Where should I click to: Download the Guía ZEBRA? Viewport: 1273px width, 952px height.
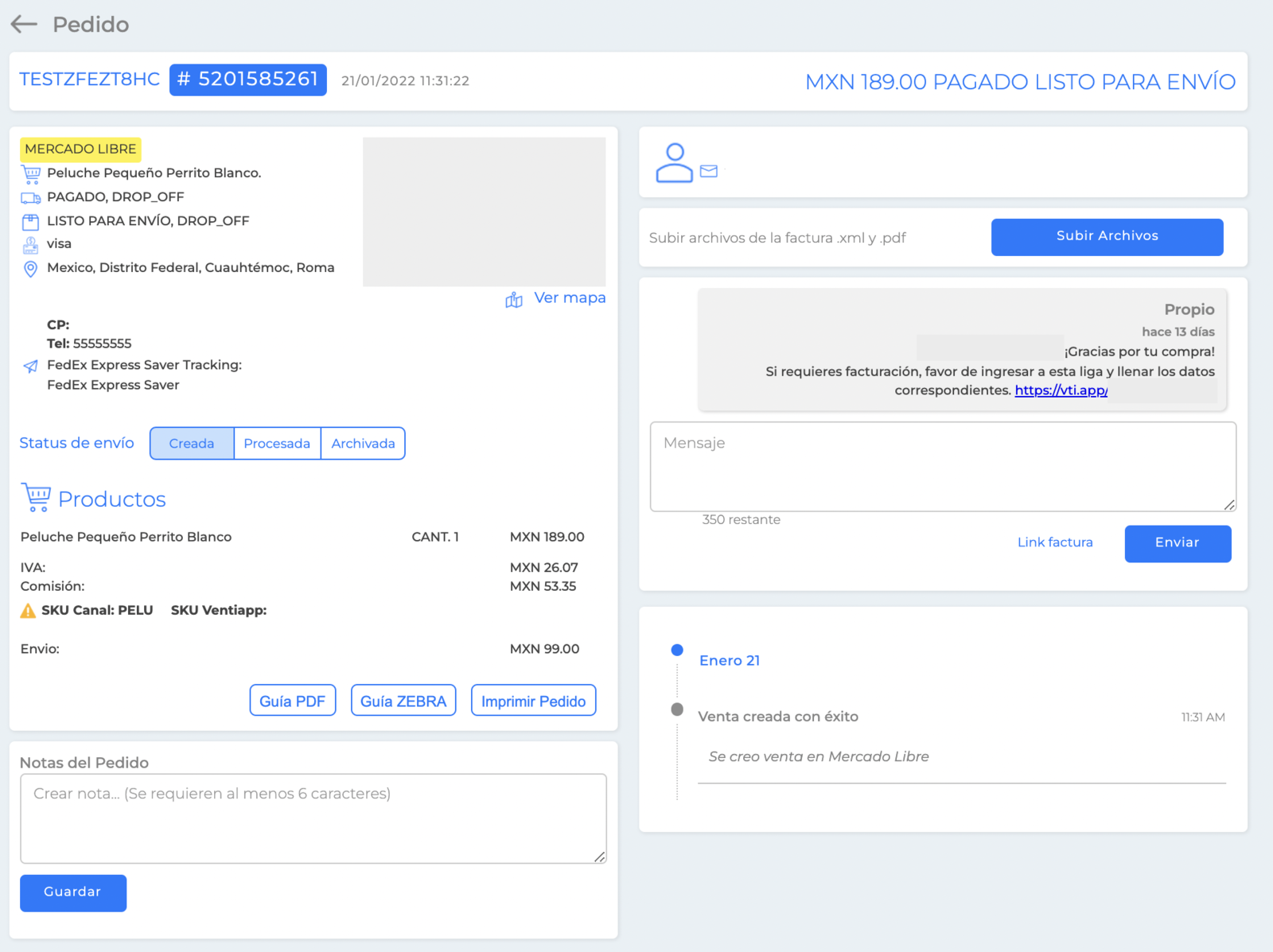coord(403,701)
